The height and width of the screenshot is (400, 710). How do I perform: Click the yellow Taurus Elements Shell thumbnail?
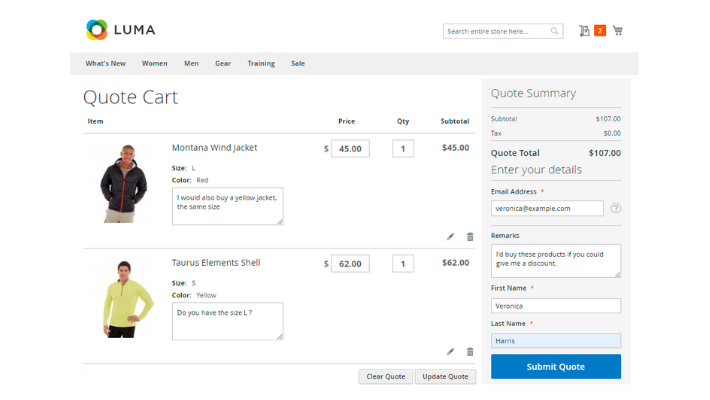125,298
